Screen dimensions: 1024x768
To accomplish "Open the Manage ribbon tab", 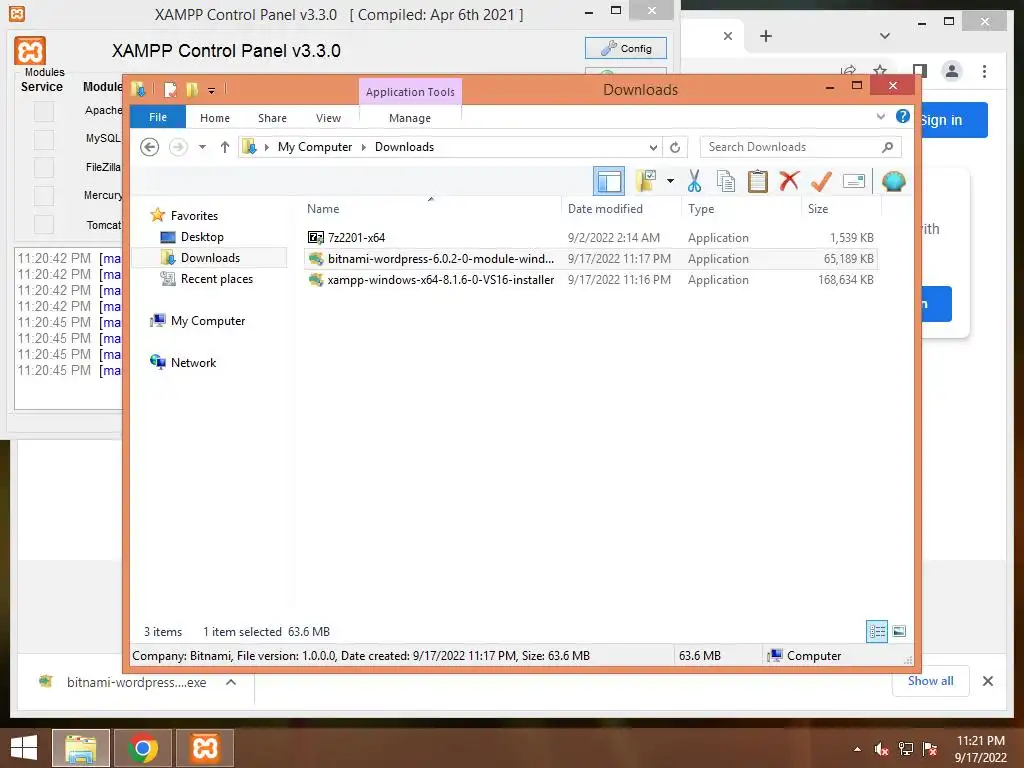I will (410, 118).
